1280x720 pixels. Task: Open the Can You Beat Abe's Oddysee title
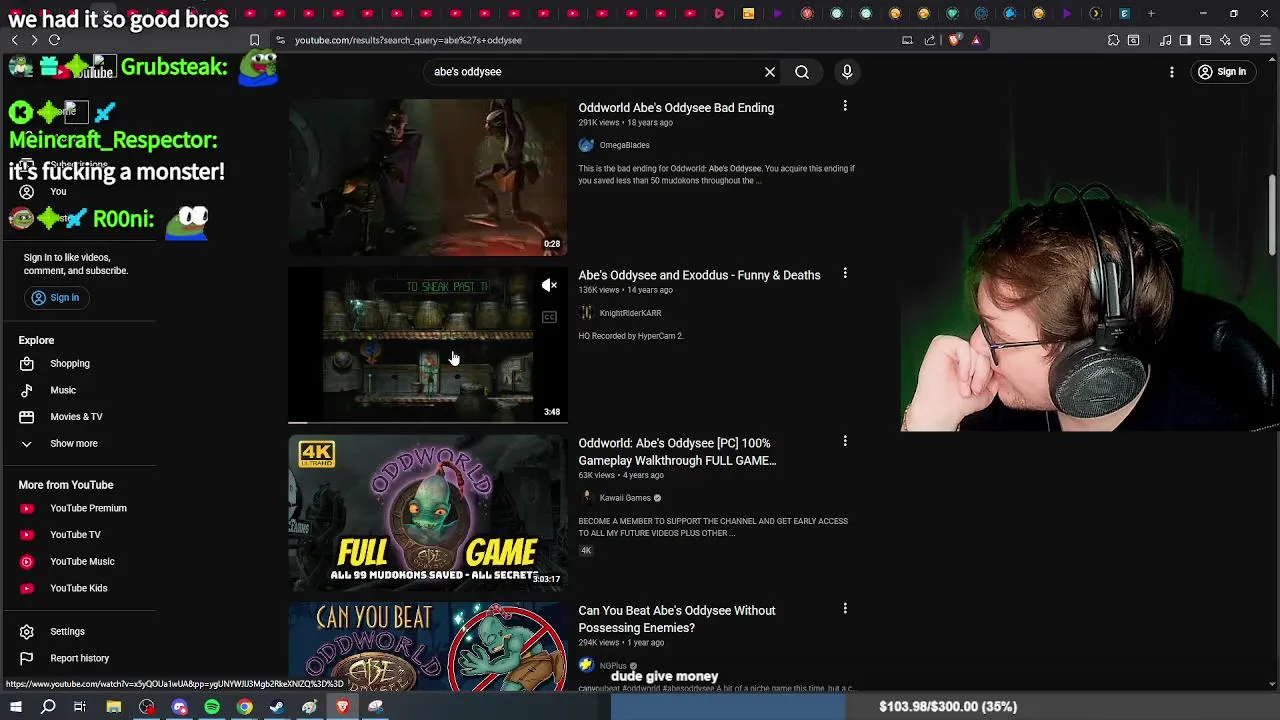(677, 619)
